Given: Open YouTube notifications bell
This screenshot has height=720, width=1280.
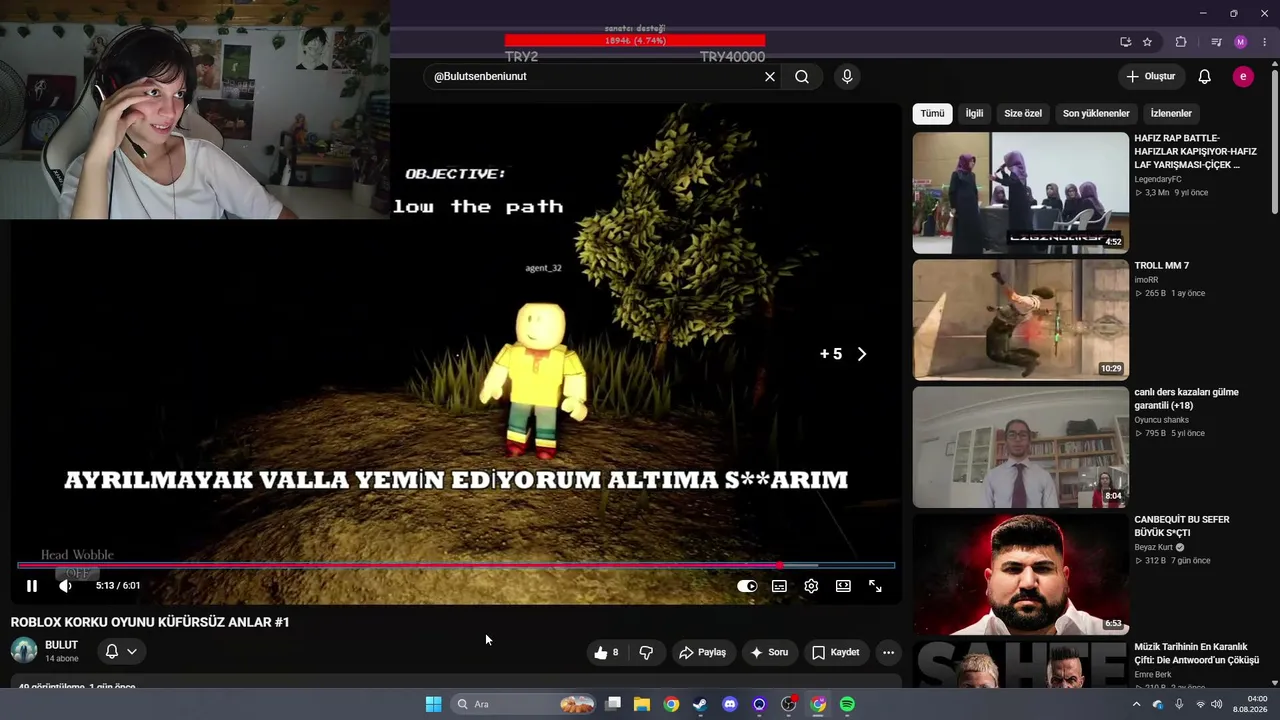Looking at the screenshot, I should (x=1205, y=77).
